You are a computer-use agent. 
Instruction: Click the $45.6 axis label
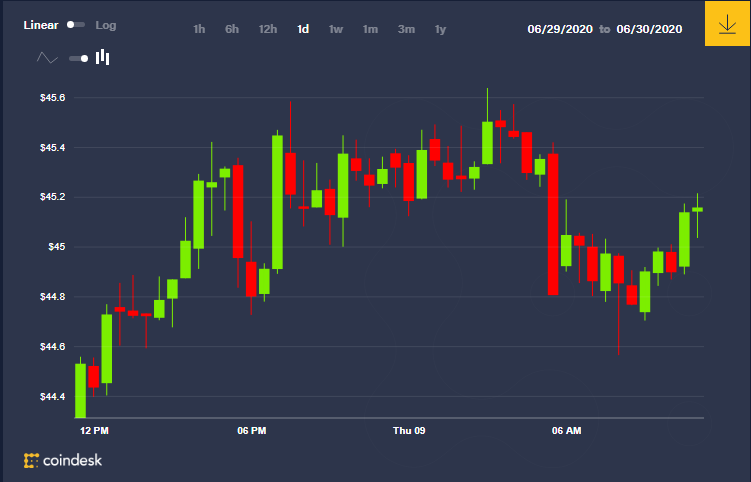53,98
